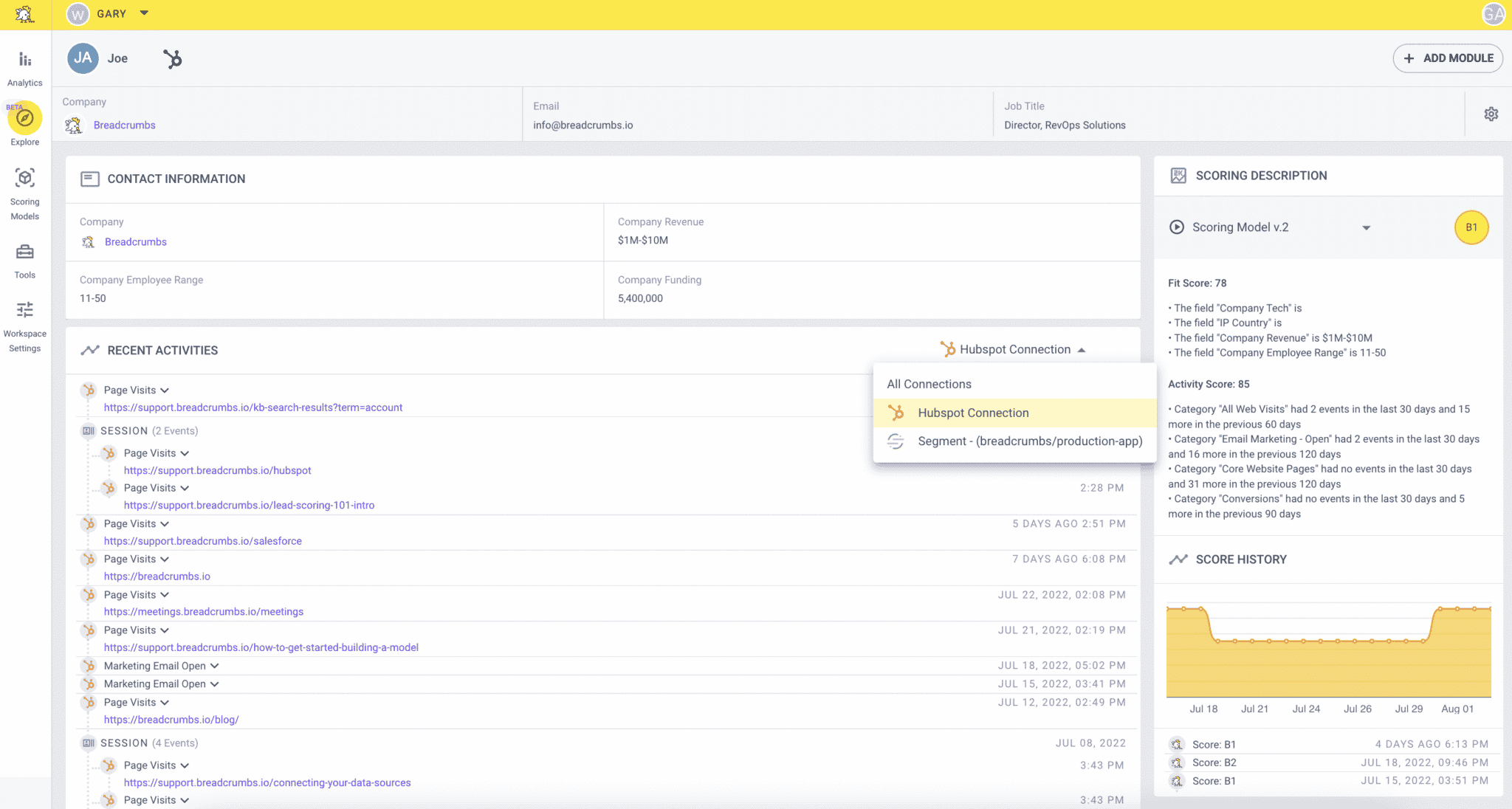Click the session icon for 4 Events

point(89,743)
